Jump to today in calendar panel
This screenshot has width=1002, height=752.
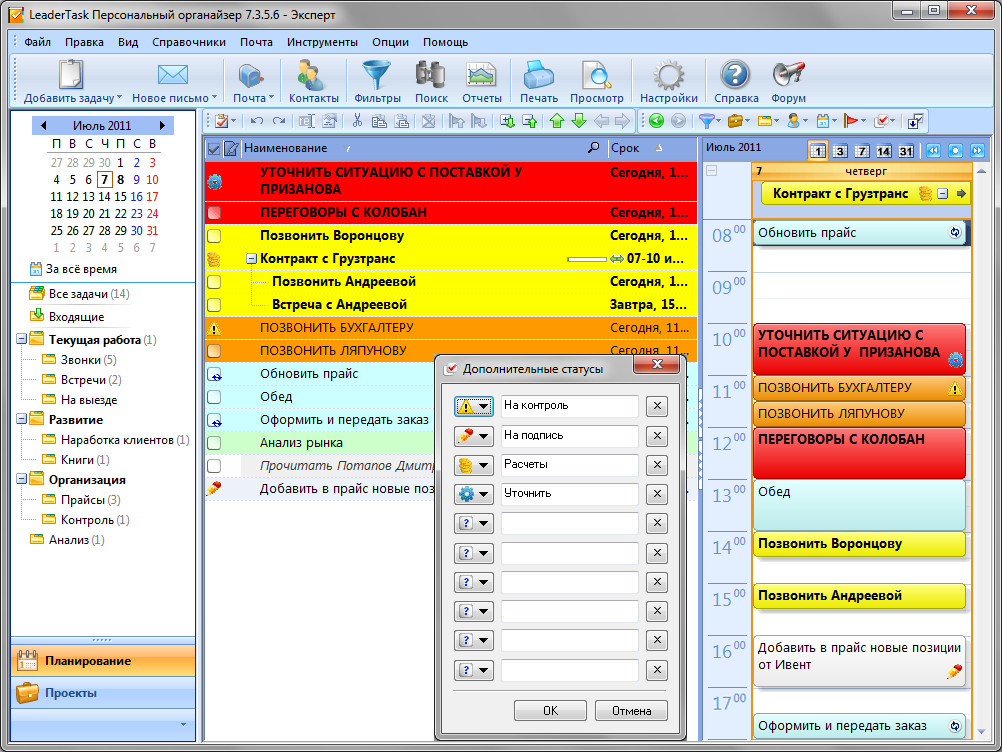pyautogui.click(x=955, y=151)
